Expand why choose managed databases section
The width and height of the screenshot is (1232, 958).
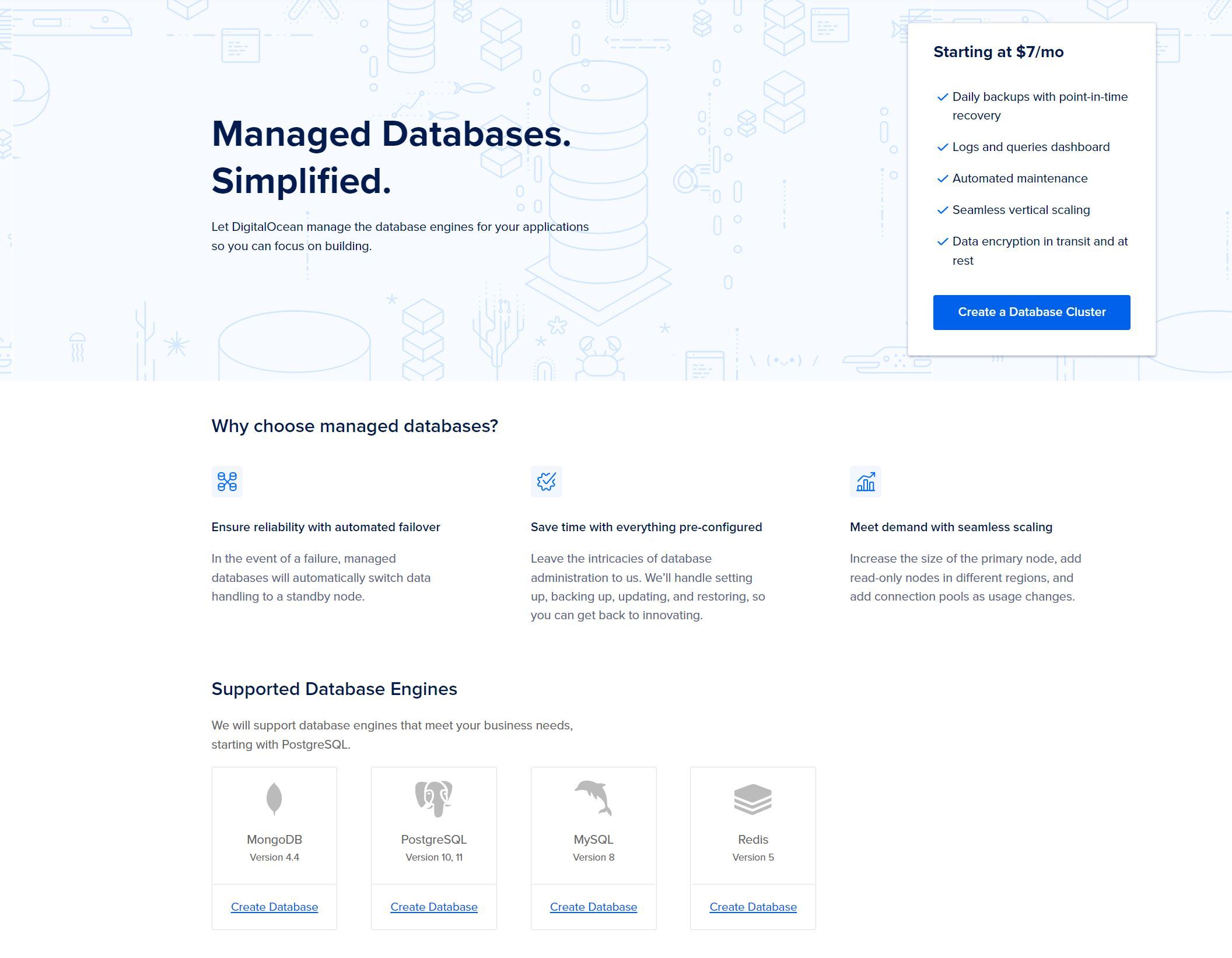click(355, 426)
